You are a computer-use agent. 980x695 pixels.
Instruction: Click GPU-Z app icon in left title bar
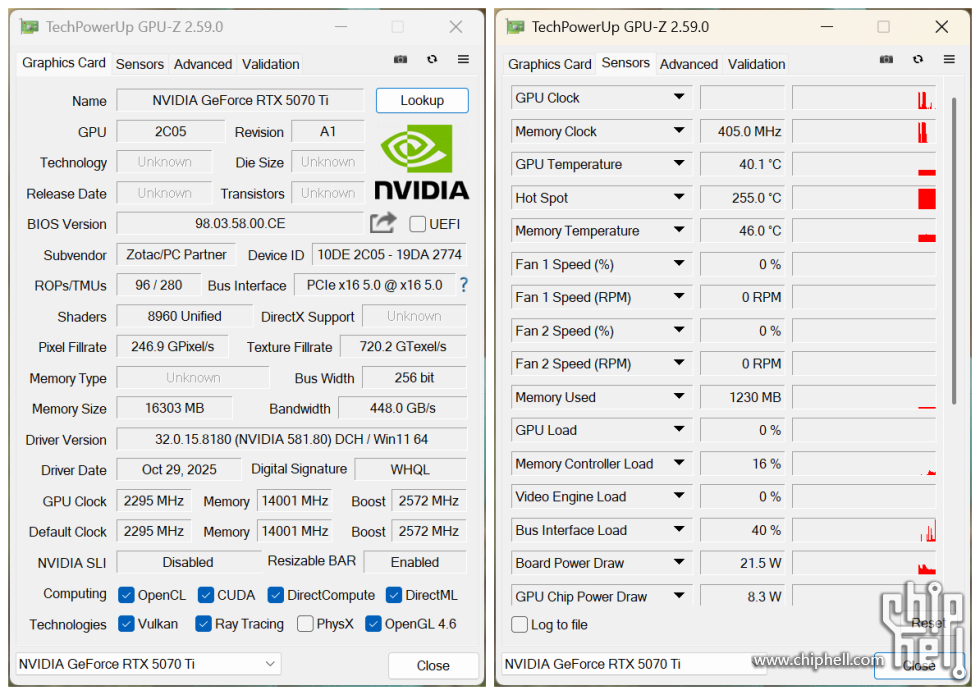point(29,27)
